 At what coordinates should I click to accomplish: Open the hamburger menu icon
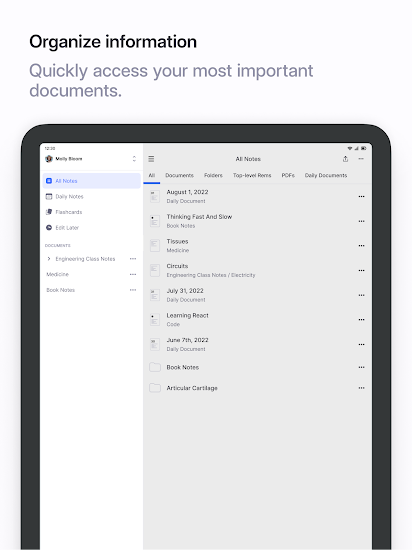[151, 159]
